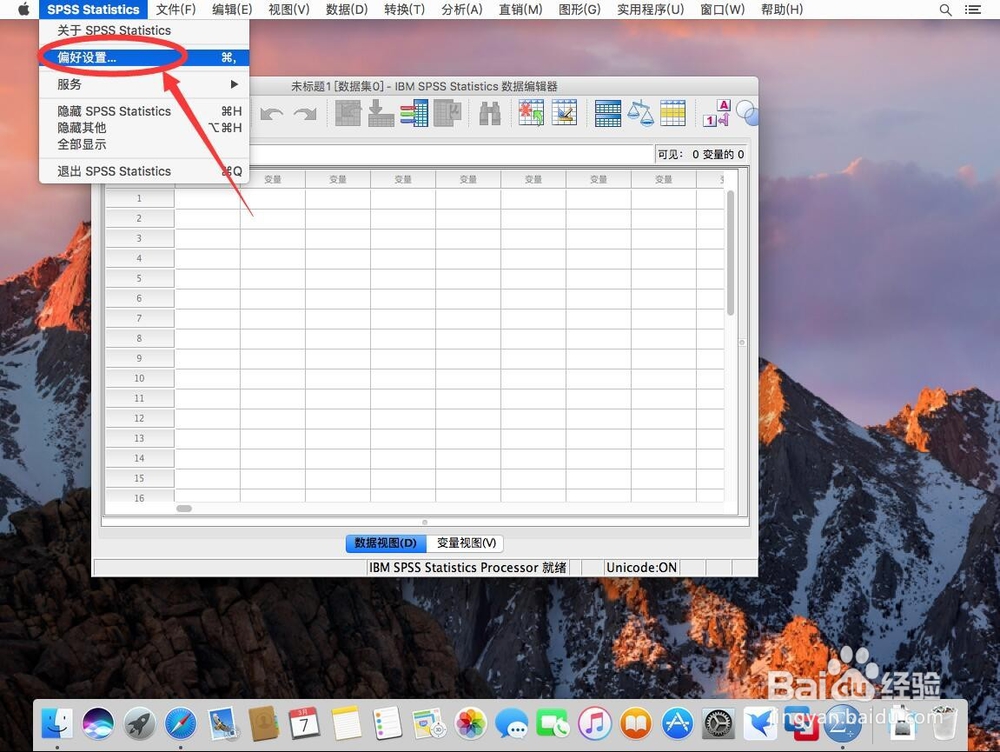This screenshot has height=752, width=1000.
Task: Open the 视图(V) menu
Action: click(289, 10)
